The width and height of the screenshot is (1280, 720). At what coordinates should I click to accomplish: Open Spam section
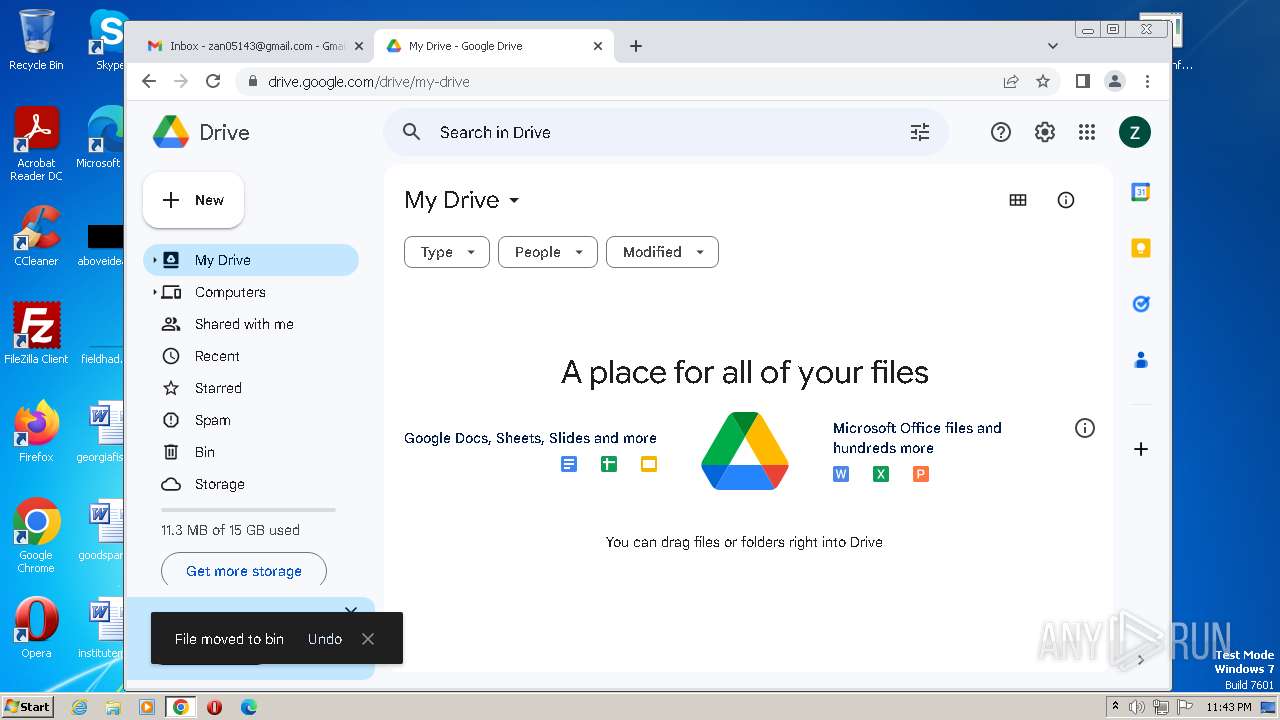click(x=251, y=420)
